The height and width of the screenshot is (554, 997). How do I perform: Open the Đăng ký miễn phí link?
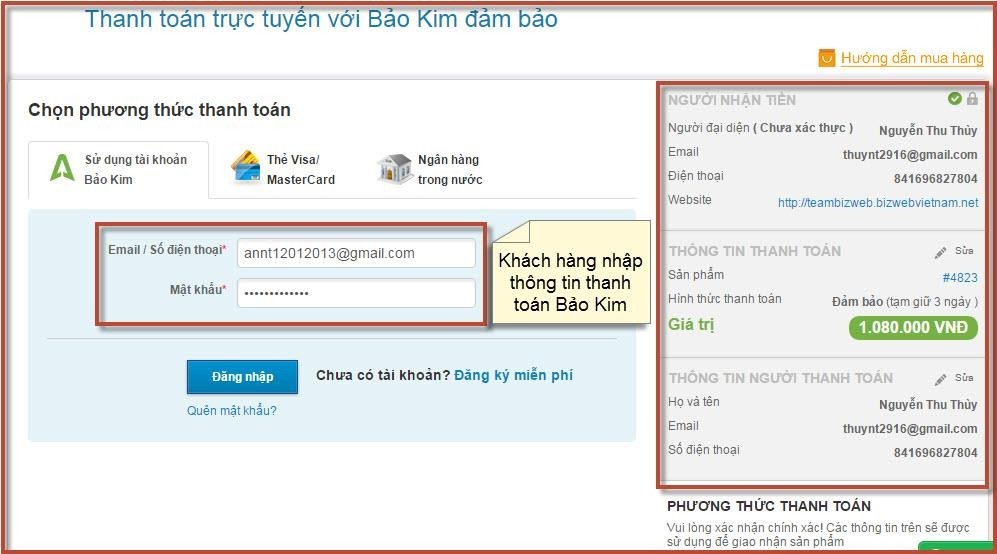tap(513, 375)
